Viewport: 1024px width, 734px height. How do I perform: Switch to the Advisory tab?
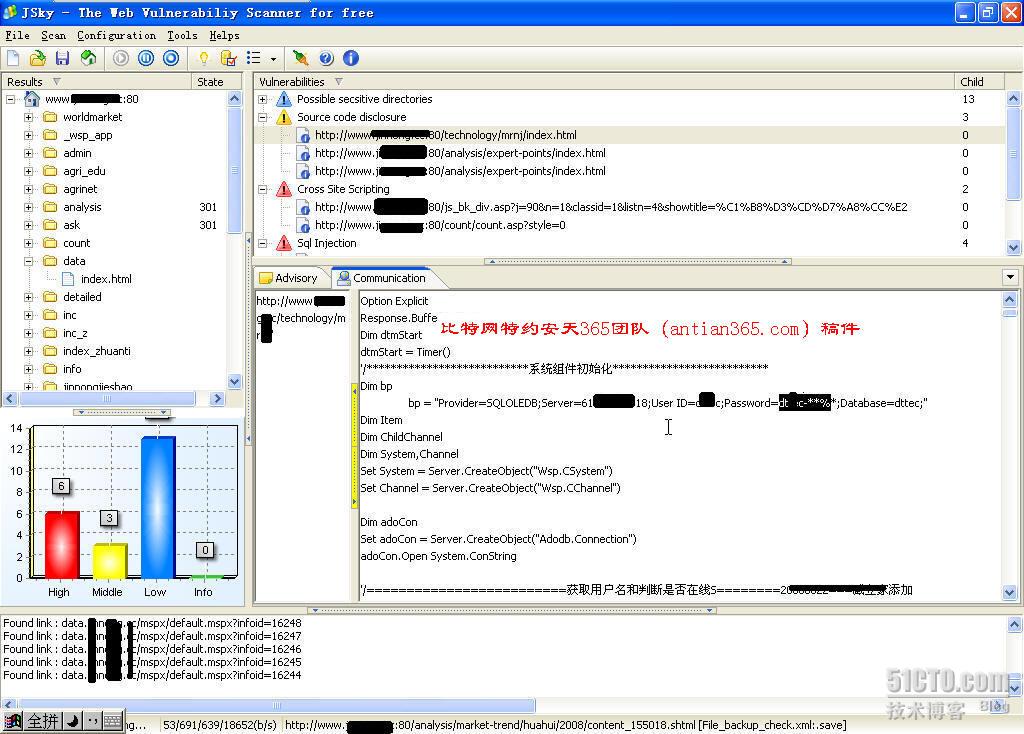click(289, 278)
